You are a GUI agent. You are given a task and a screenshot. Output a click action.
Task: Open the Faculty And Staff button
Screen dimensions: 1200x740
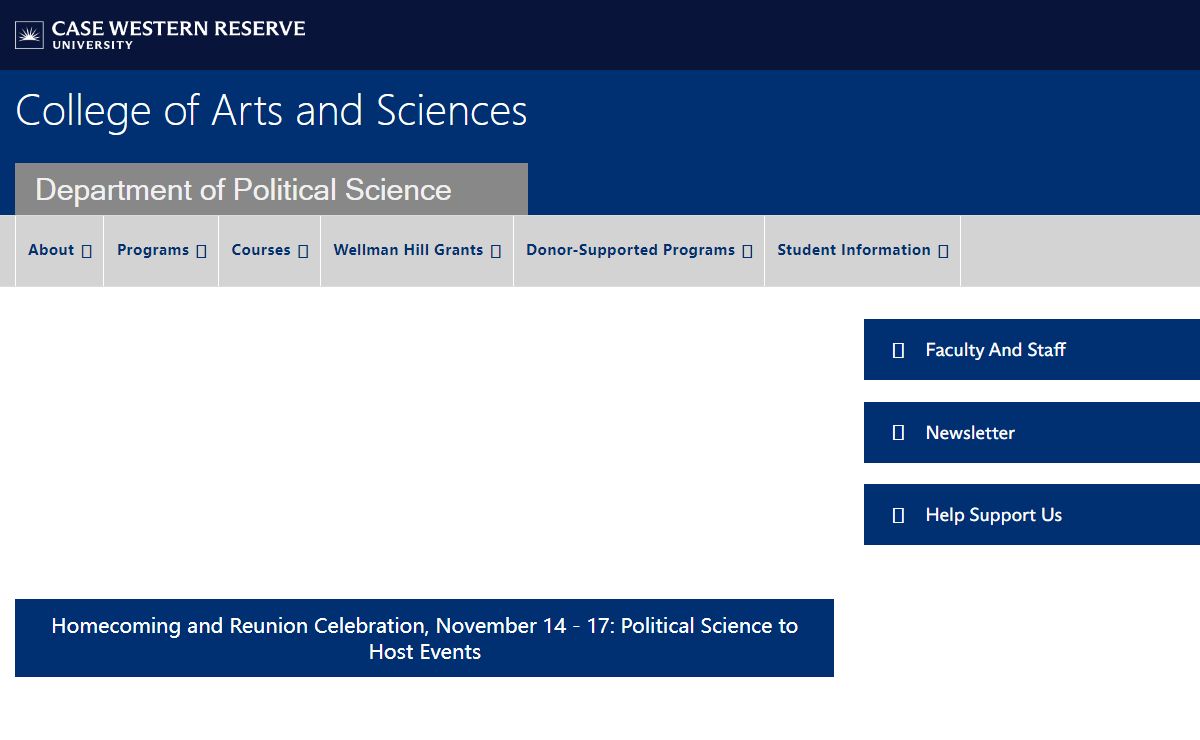[1032, 350]
